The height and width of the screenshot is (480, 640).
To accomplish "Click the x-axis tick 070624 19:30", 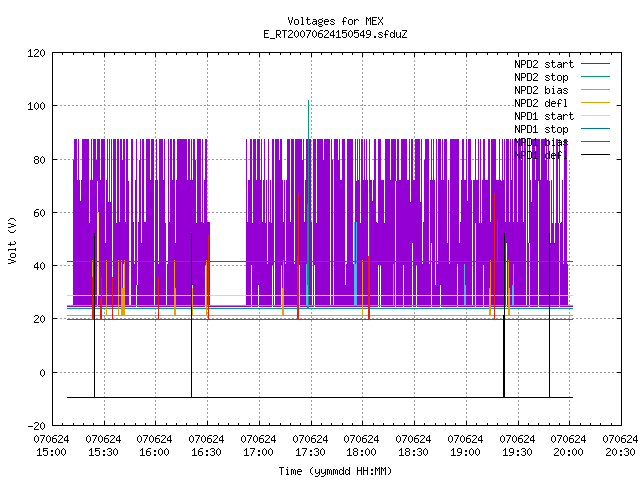I will click(517, 446).
